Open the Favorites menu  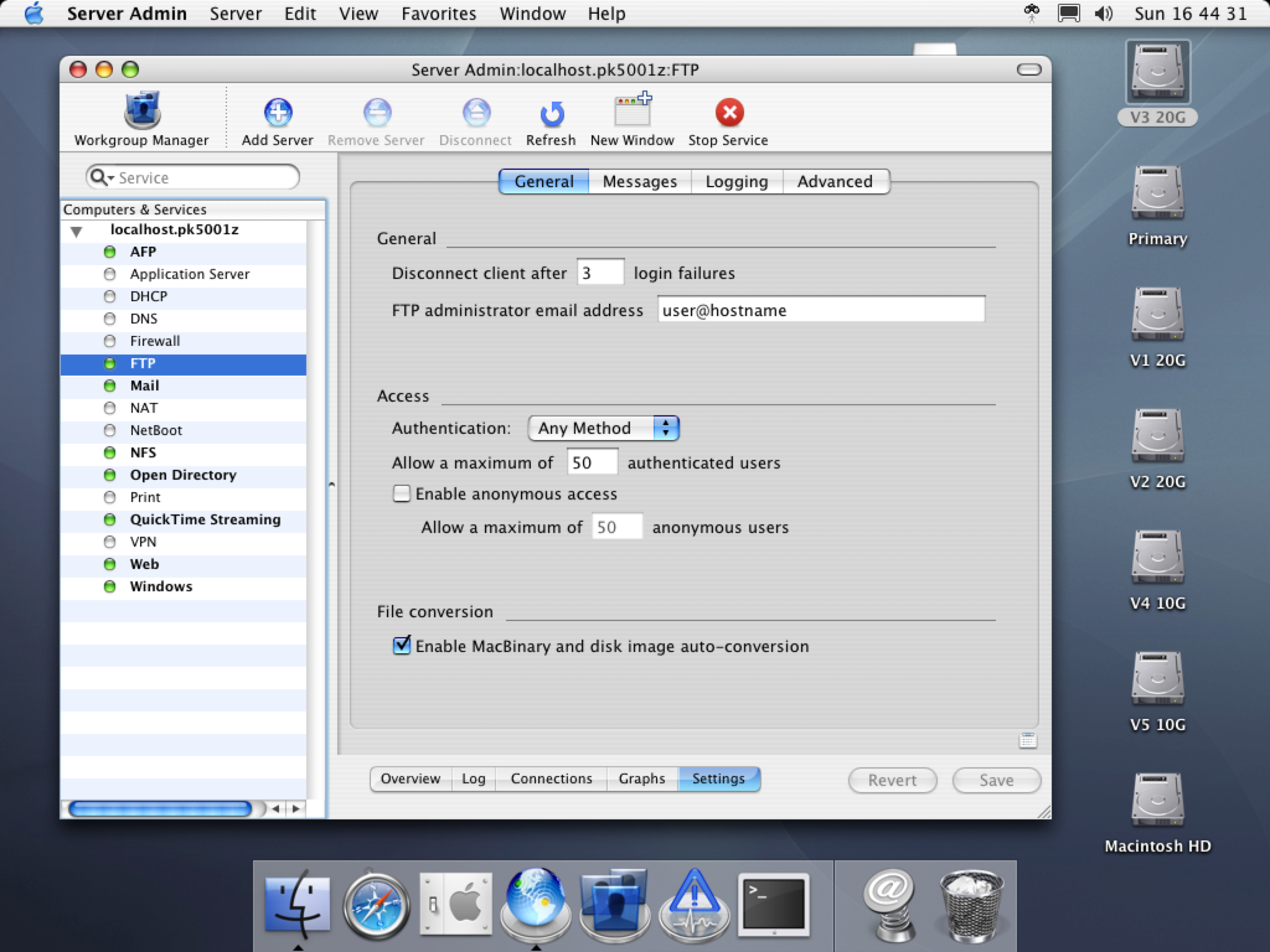click(439, 14)
